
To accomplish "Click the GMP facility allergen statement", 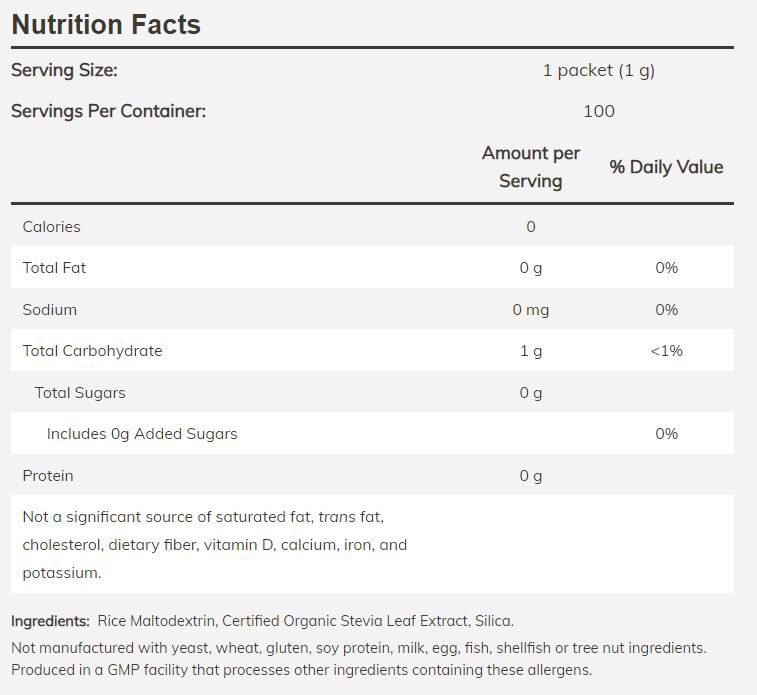I will pos(301,670).
